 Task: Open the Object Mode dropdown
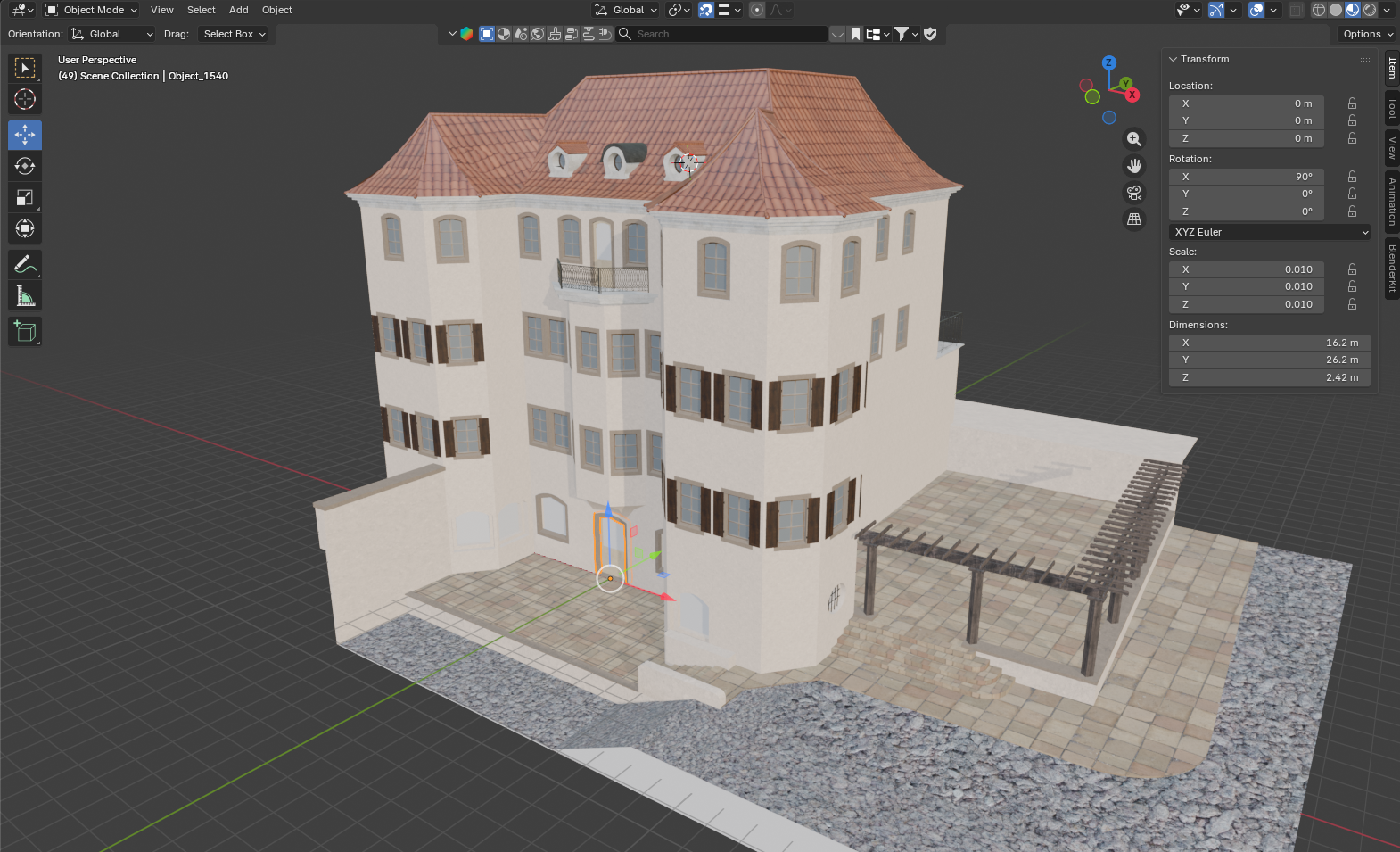[92, 10]
